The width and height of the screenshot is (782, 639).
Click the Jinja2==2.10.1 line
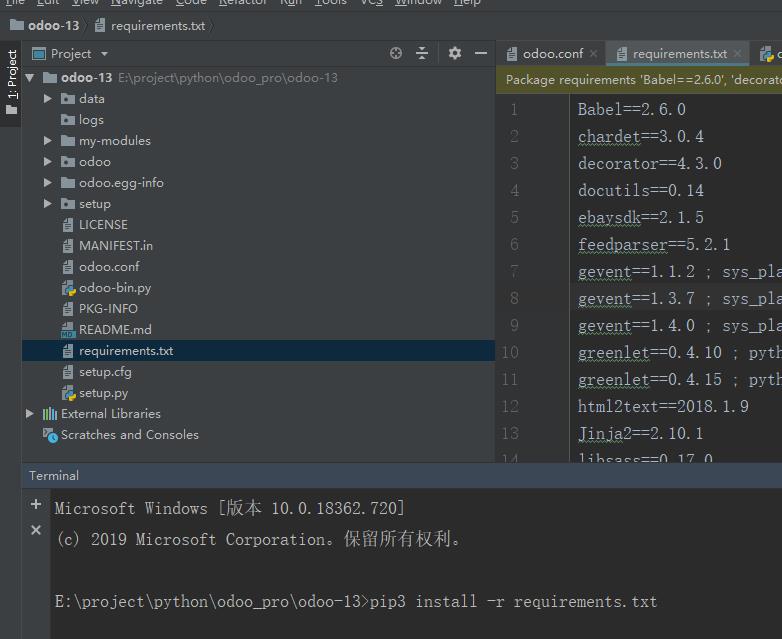point(640,433)
